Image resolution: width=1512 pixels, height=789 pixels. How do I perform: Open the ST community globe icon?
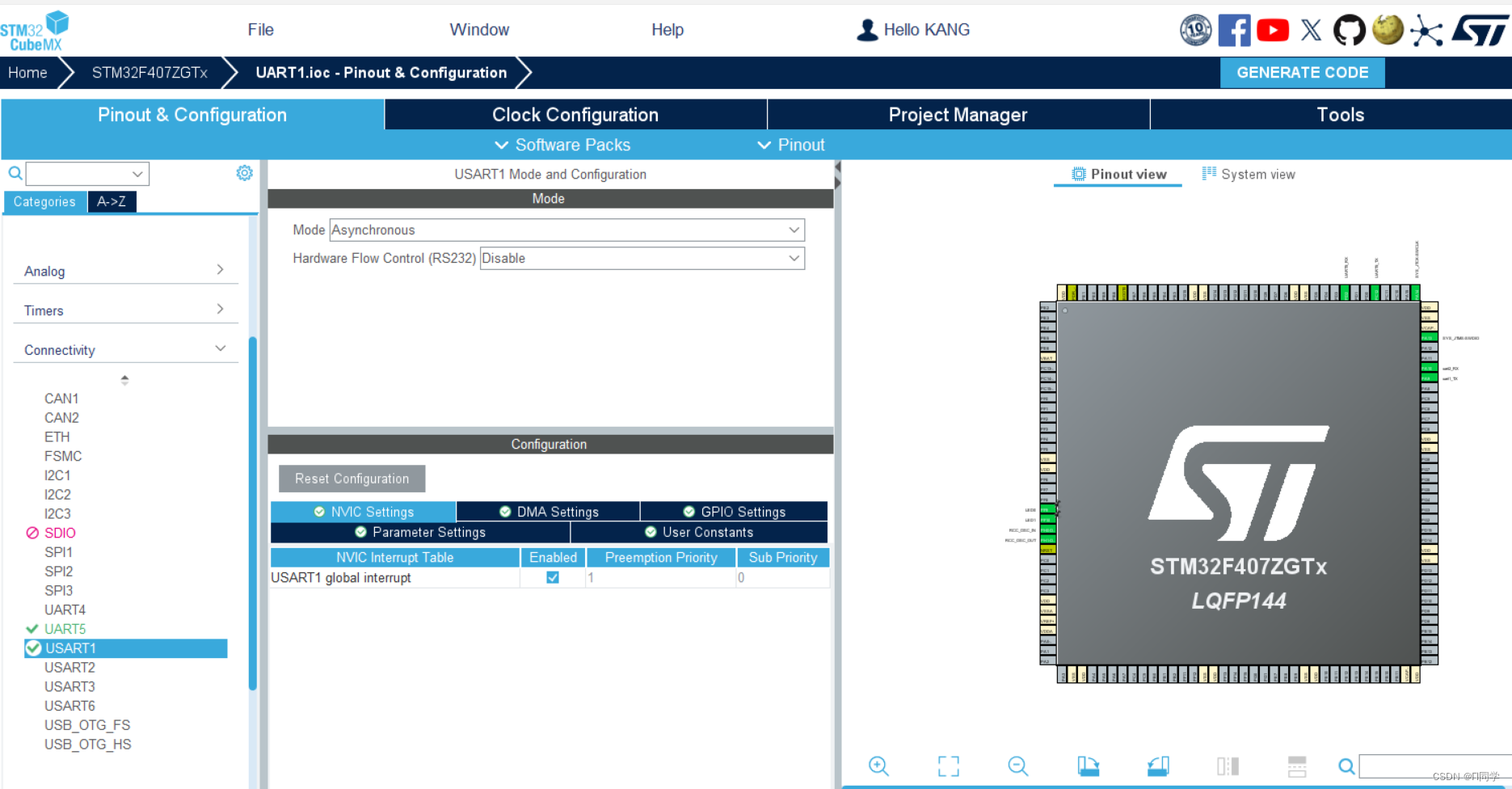tap(1388, 30)
